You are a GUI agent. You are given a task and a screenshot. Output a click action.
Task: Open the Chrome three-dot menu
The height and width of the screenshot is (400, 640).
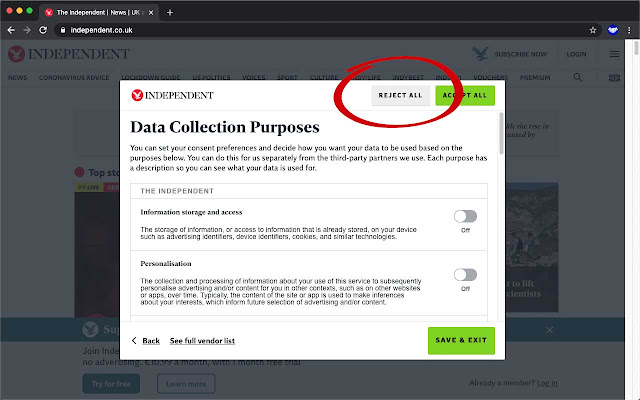629,30
